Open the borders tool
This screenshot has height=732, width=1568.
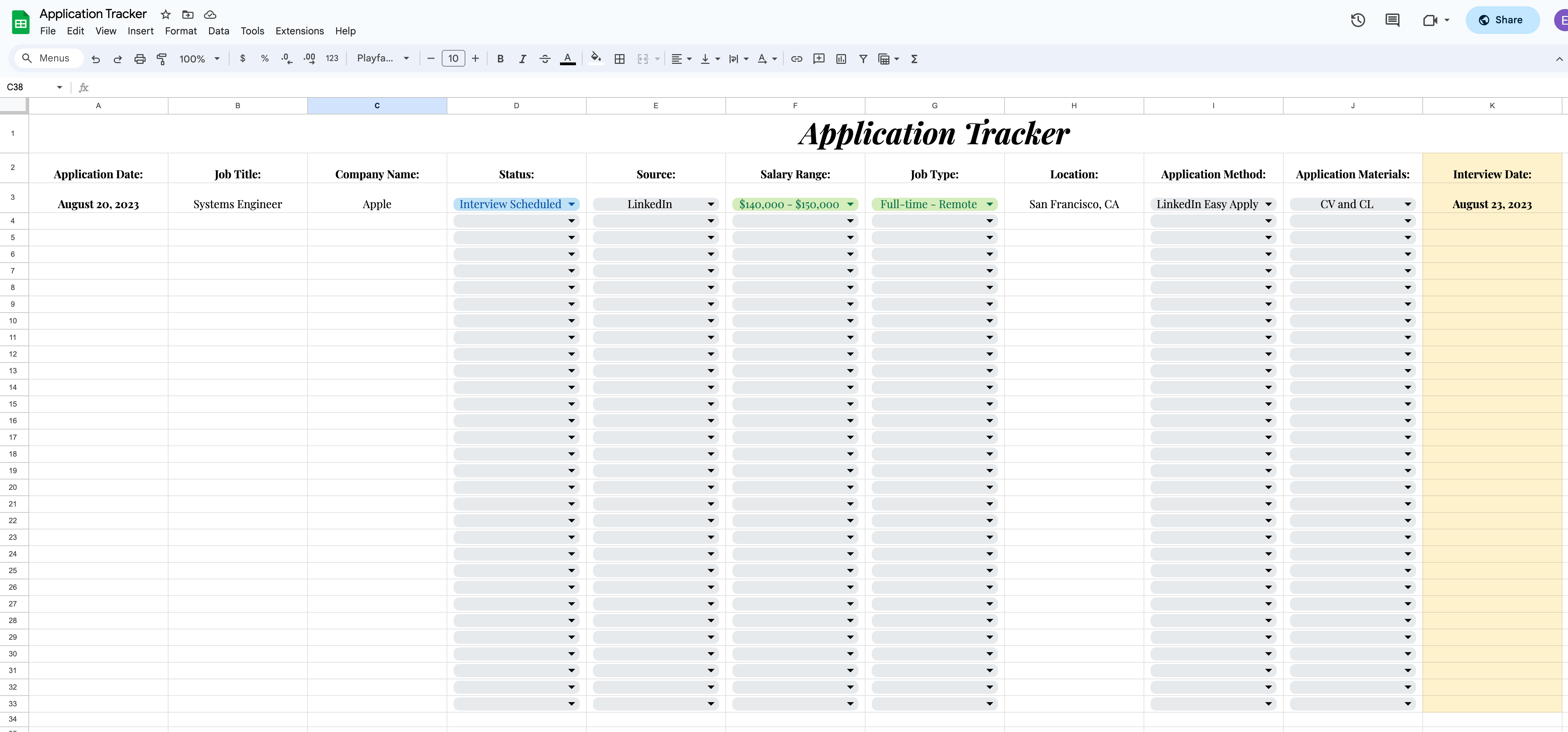[x=620, y=59]
